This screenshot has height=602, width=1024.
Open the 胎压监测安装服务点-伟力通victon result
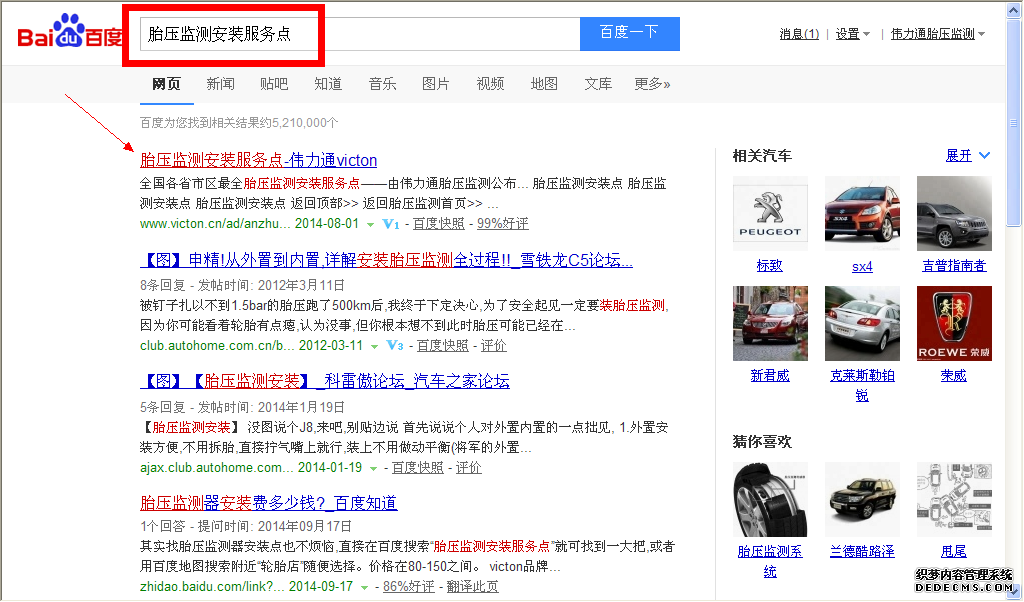click(x=258, y=160)
